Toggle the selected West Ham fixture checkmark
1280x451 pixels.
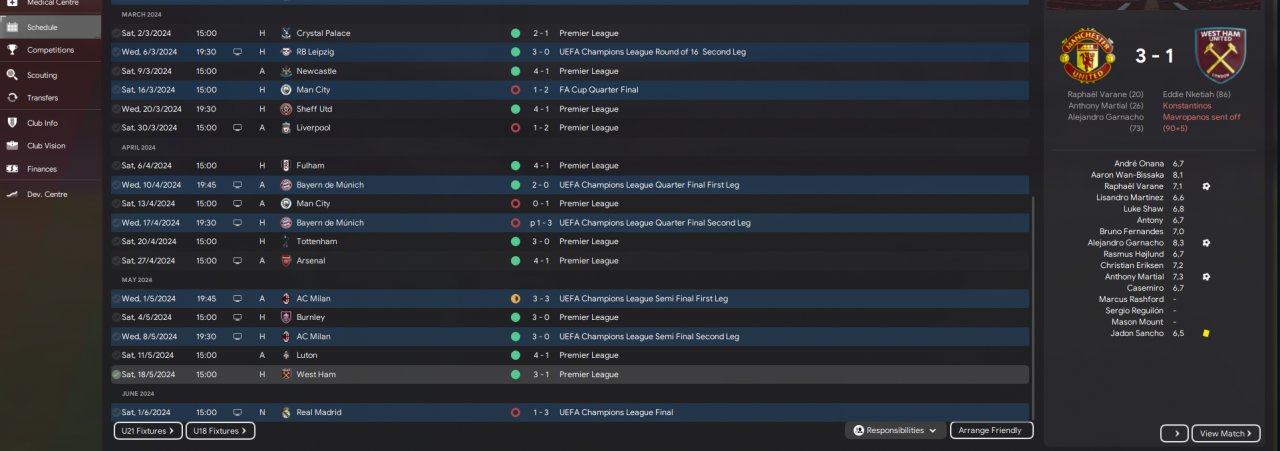click(x=116, y=374)
